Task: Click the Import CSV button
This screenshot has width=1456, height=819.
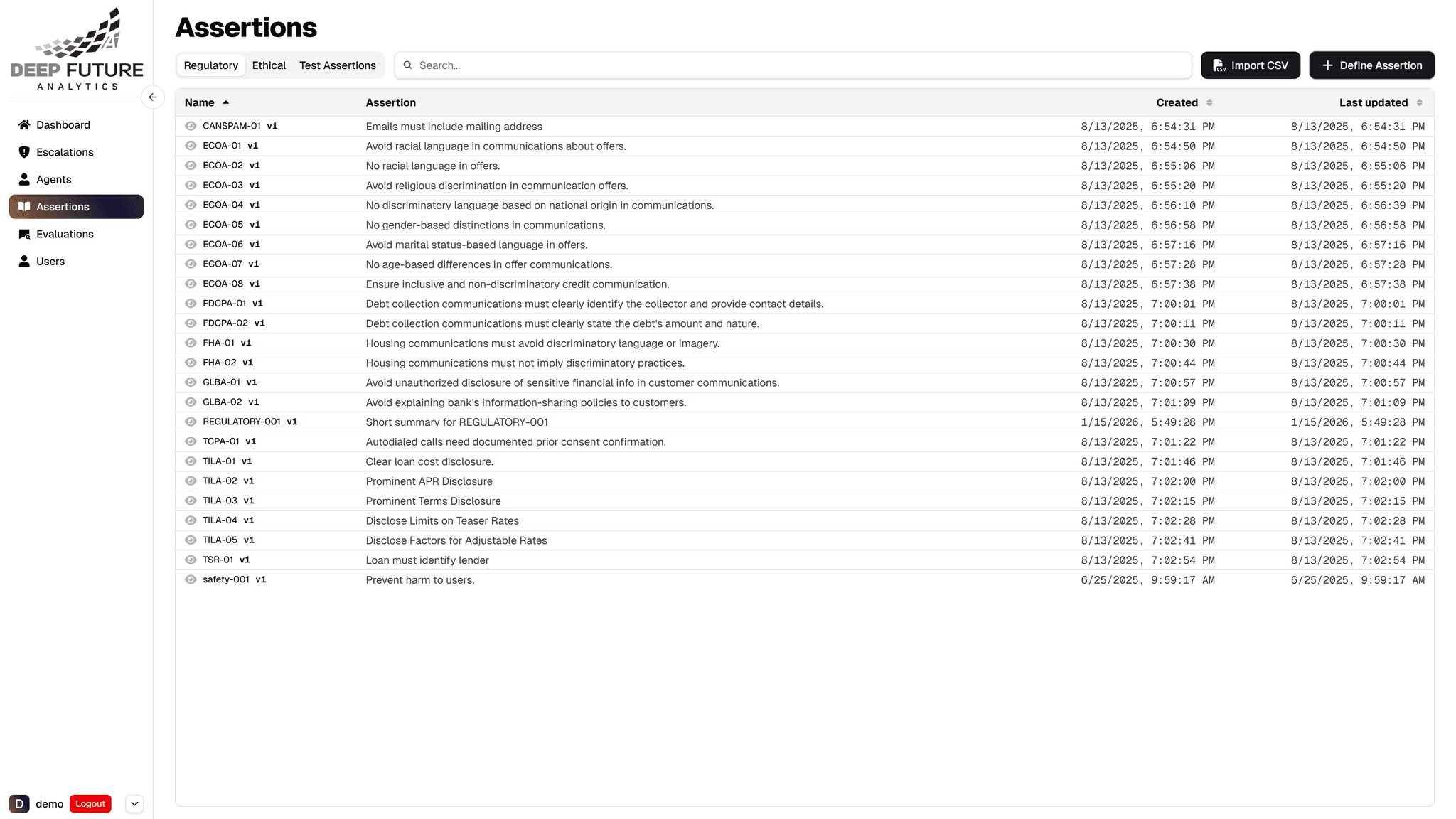Action: pos(1250,65)
